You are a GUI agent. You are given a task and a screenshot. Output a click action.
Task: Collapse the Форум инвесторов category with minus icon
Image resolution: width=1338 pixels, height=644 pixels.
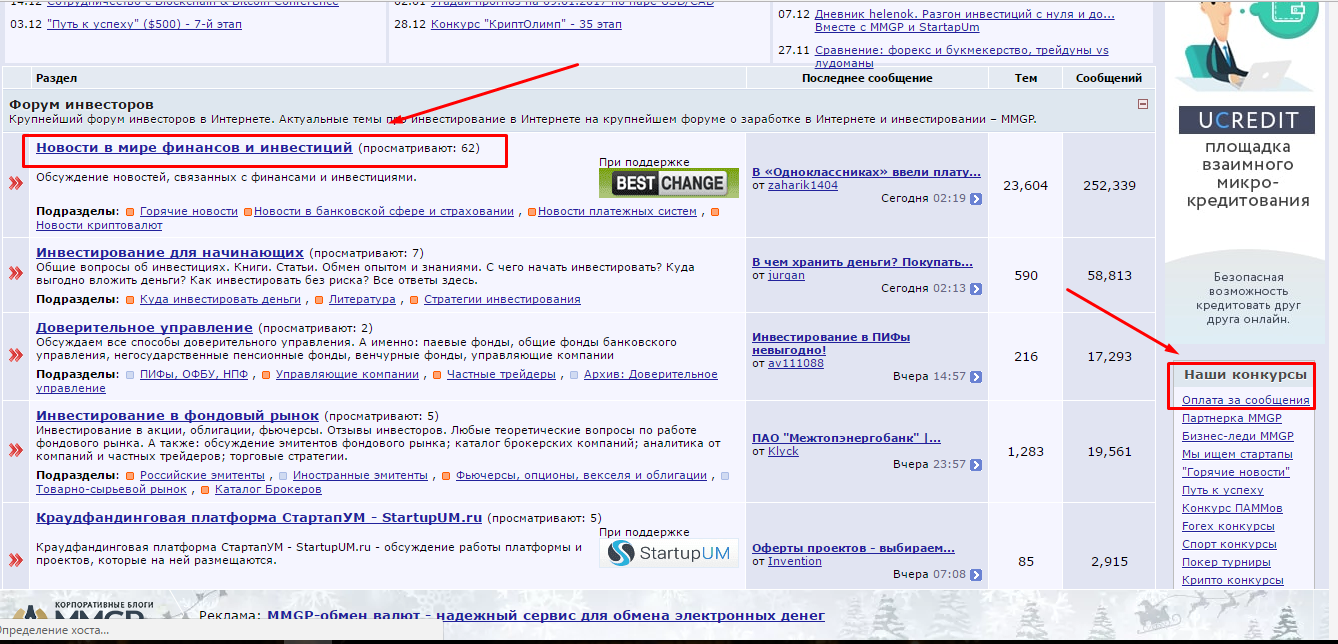tap(1143, 104)
